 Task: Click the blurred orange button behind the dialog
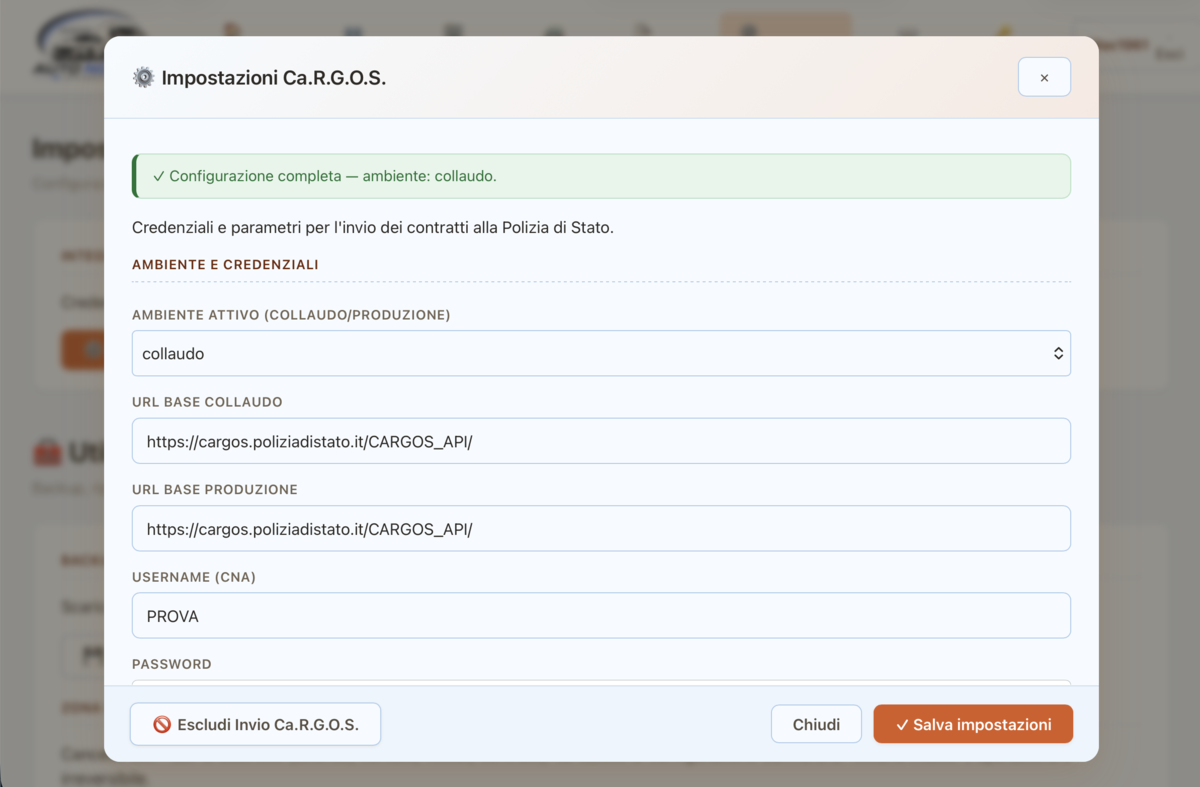[83, 349]
